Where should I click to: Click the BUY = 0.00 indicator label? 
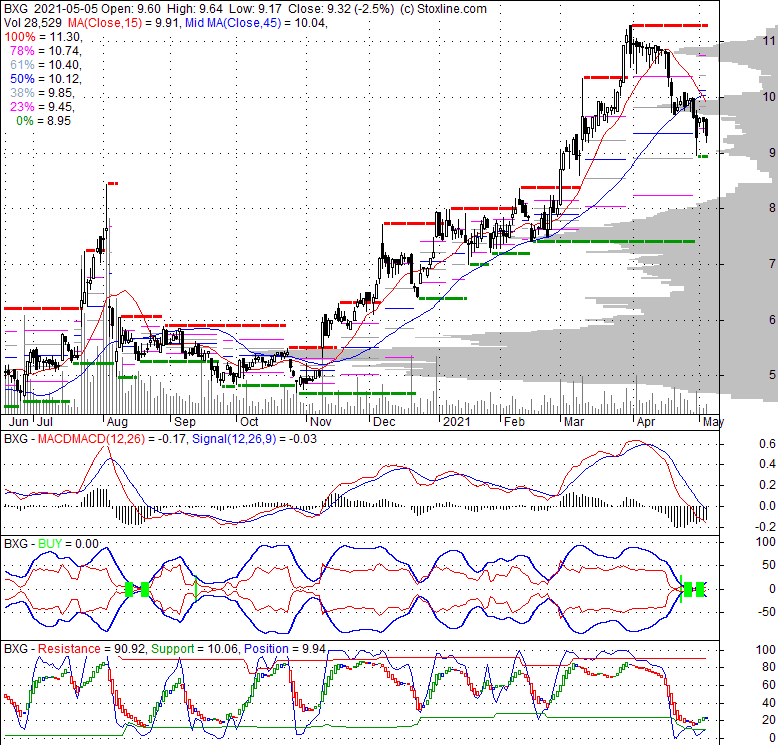pos(68,544)
